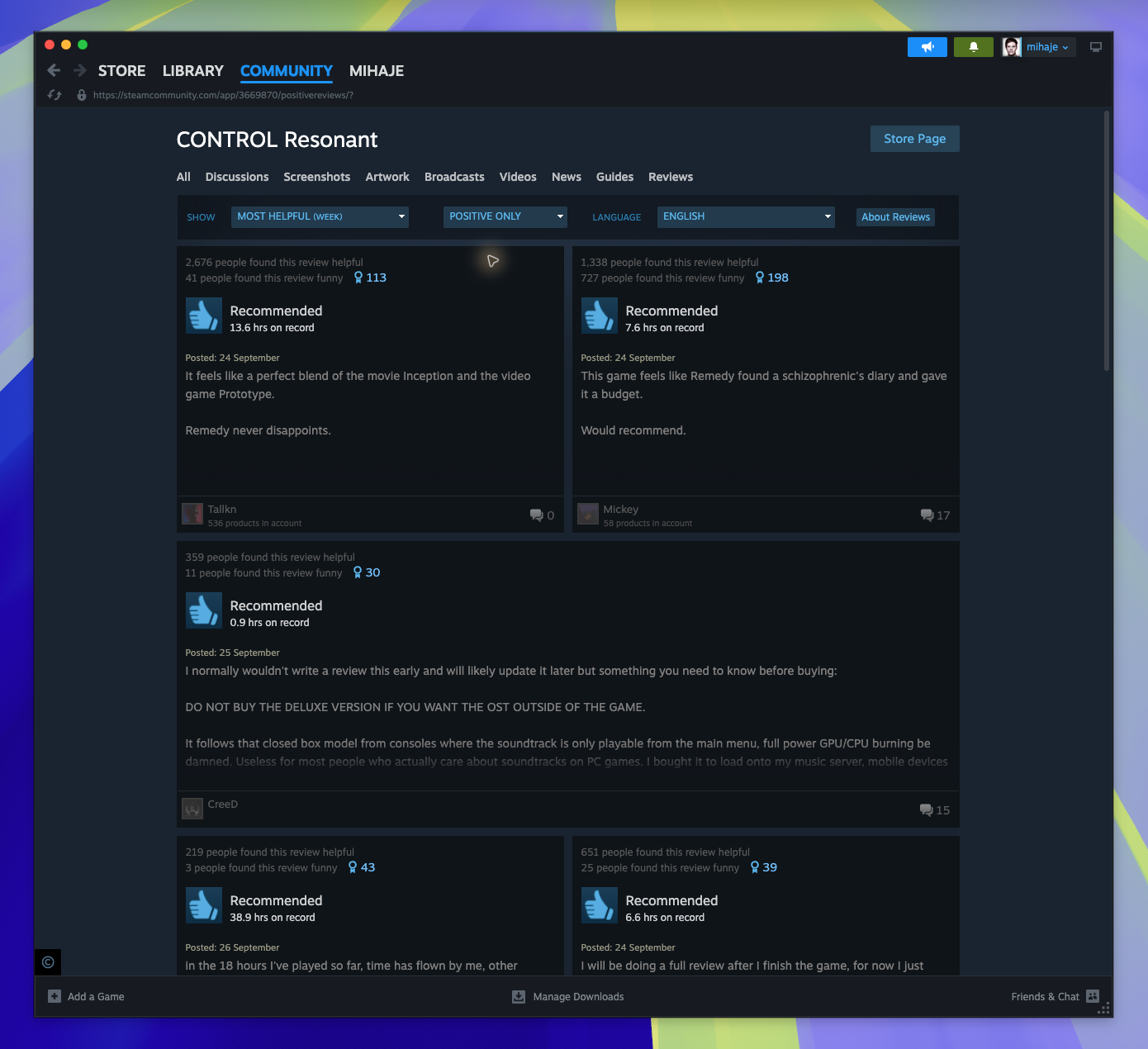Open the 15 comments on CreeD's review
Screen dimensions: 1148x1049
point(935,810)
